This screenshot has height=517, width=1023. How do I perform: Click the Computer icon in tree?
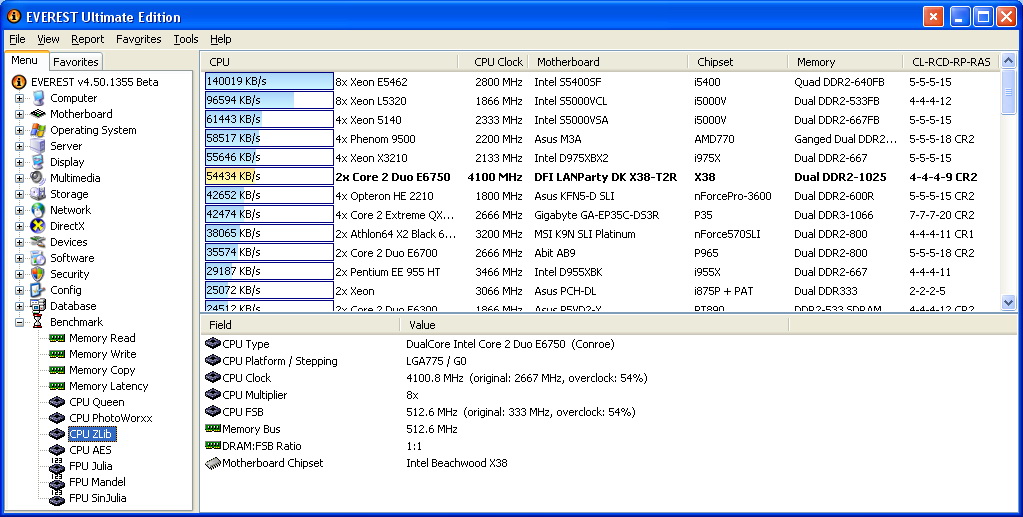38,98
